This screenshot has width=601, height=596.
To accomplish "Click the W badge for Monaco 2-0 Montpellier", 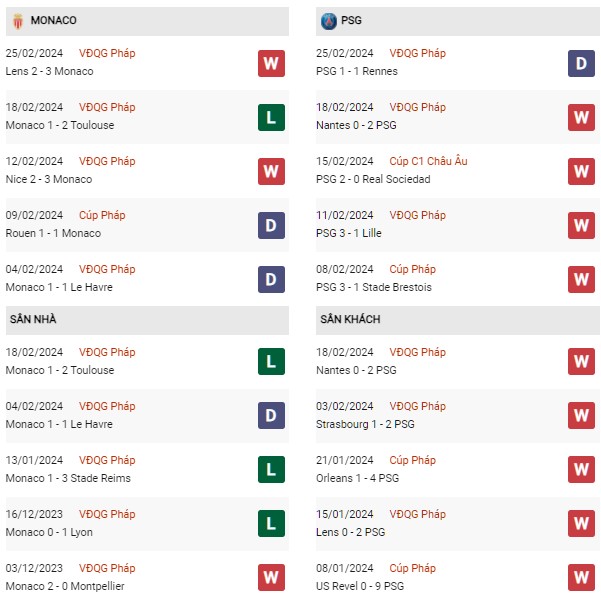I will pos(271,578).
